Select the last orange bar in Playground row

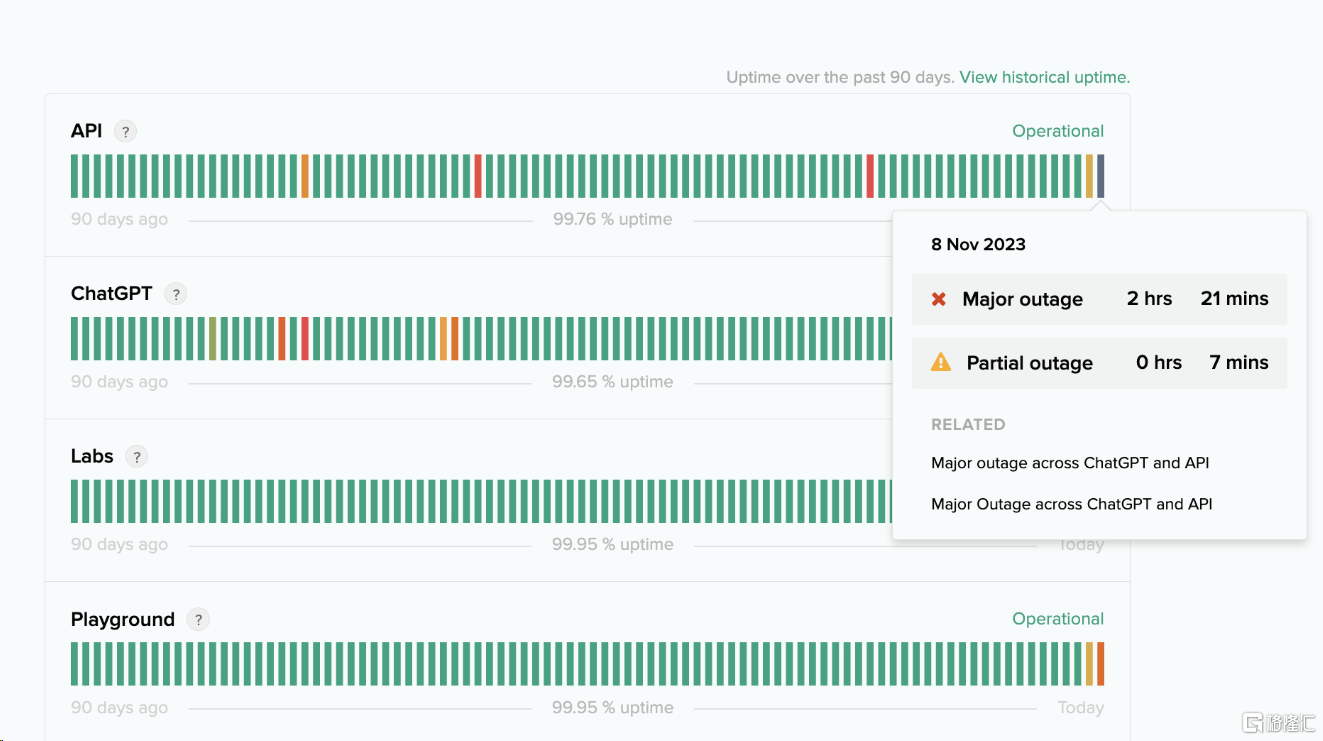click(x=1101, y=664)
